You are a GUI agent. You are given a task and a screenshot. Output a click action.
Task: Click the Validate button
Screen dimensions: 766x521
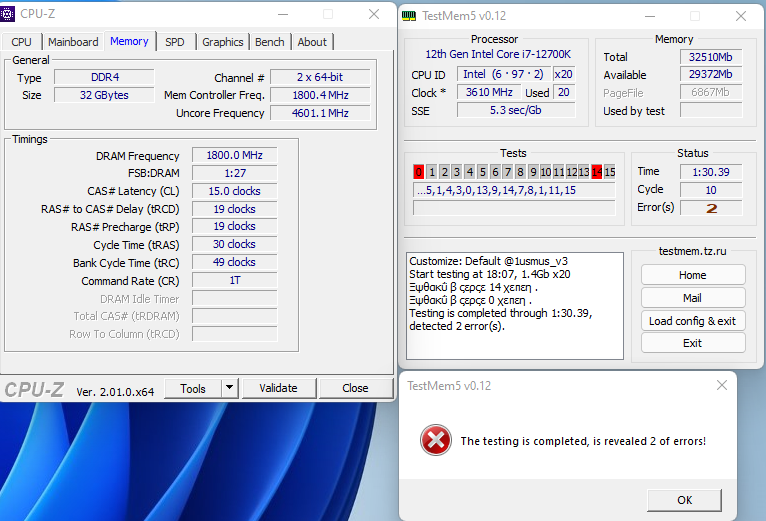pyautogui.click(x=278, y=388)
